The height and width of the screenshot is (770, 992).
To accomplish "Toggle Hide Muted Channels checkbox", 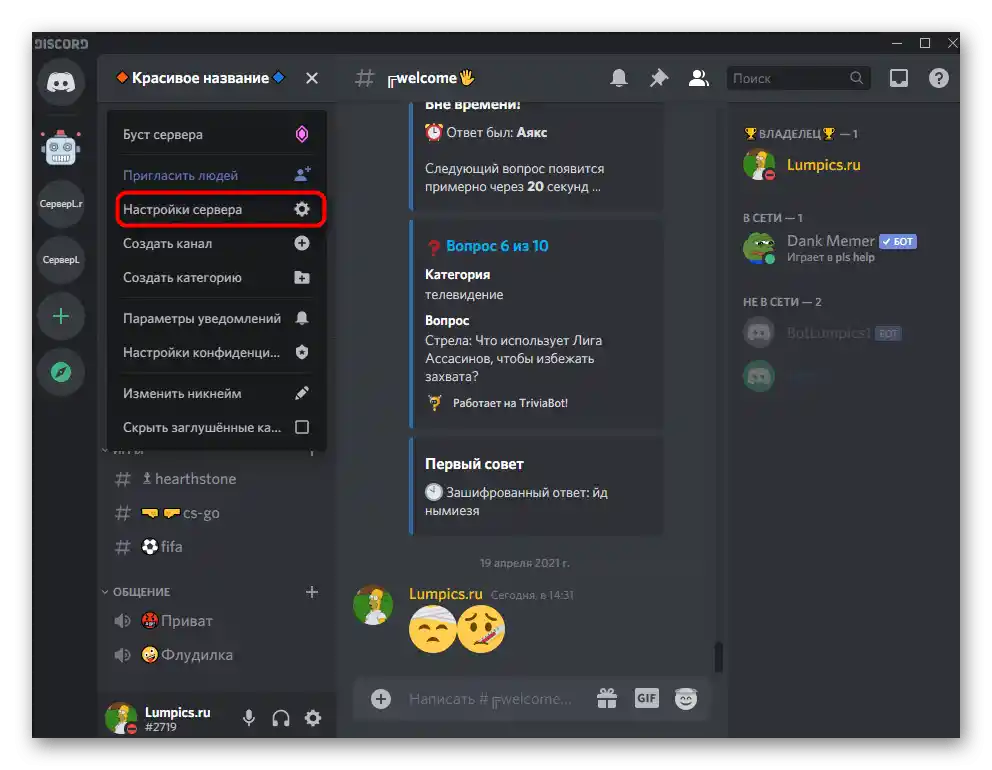I will click(x=302, y=427).
